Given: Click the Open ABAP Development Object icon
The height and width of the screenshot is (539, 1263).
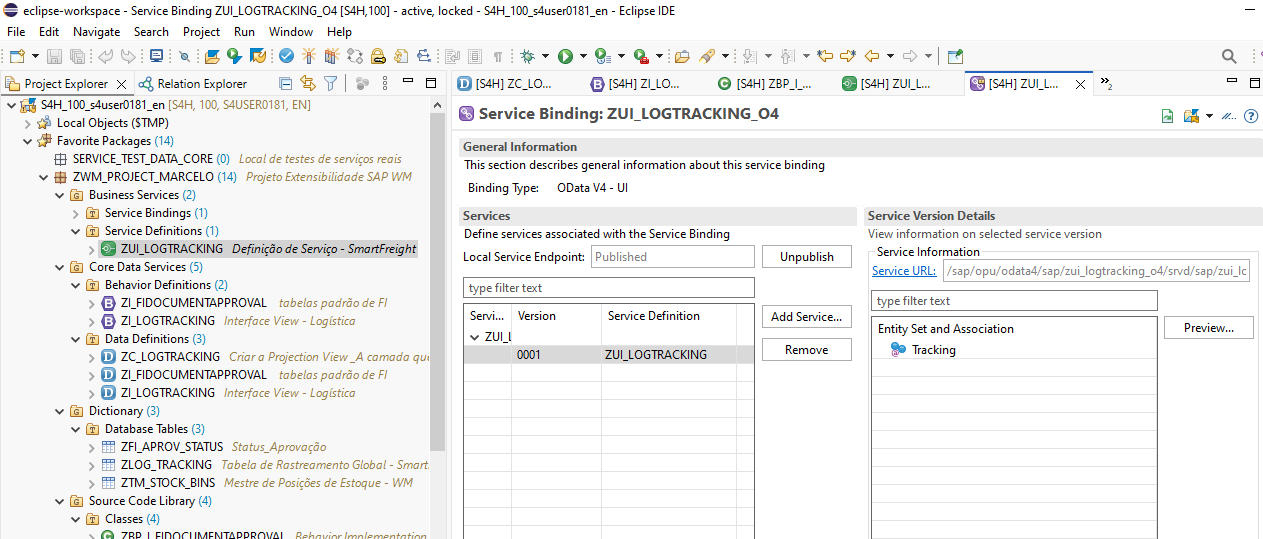Looking at the screenshot, I should (x=211, y=57).
